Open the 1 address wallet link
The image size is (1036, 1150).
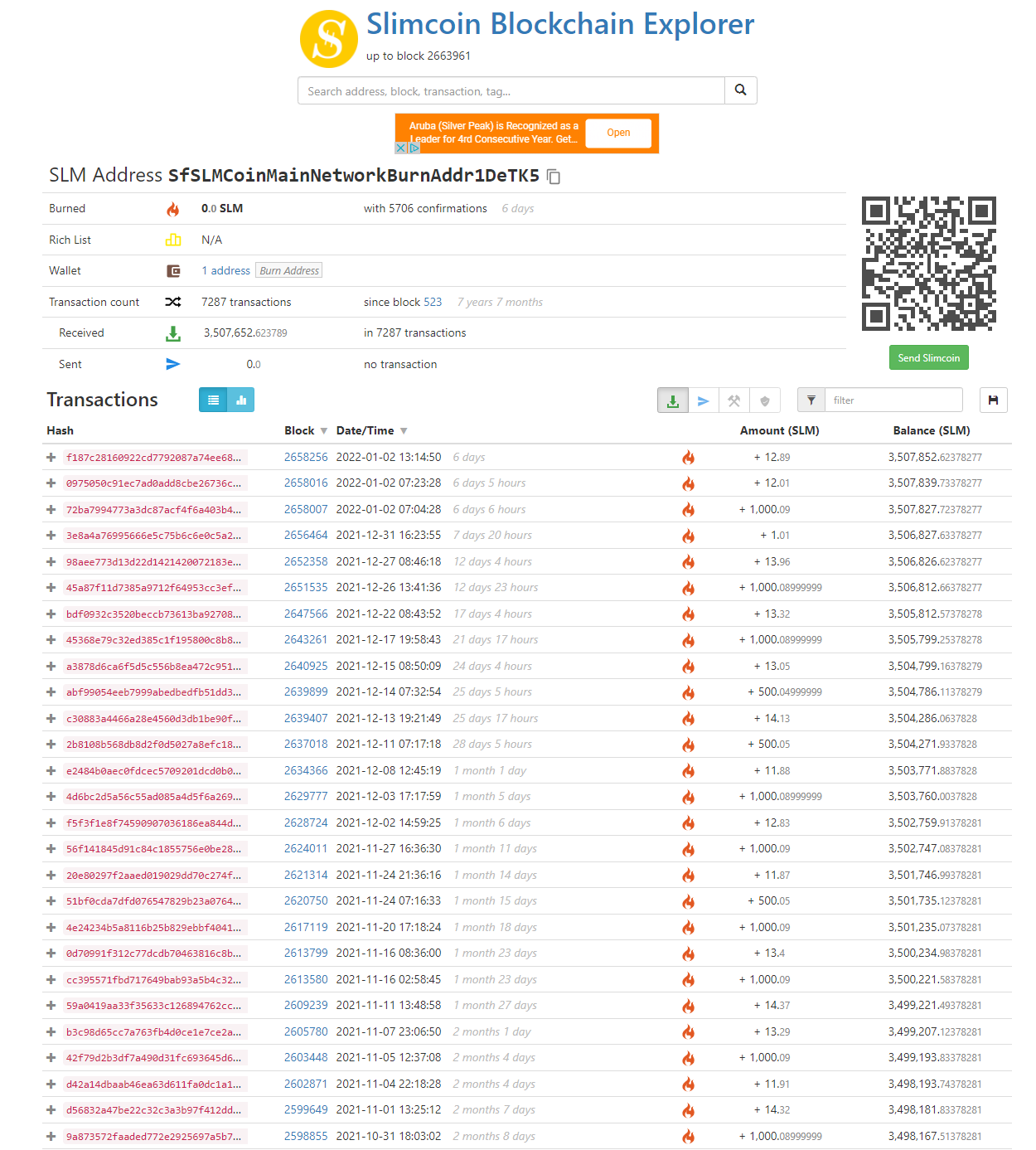(x=225, y=270)
